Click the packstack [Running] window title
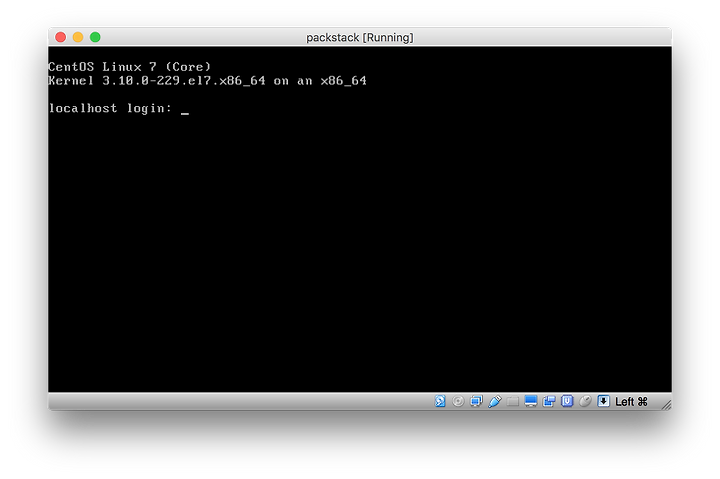The image size is (720, 479). pyautogui.click(x=360, y=37)
